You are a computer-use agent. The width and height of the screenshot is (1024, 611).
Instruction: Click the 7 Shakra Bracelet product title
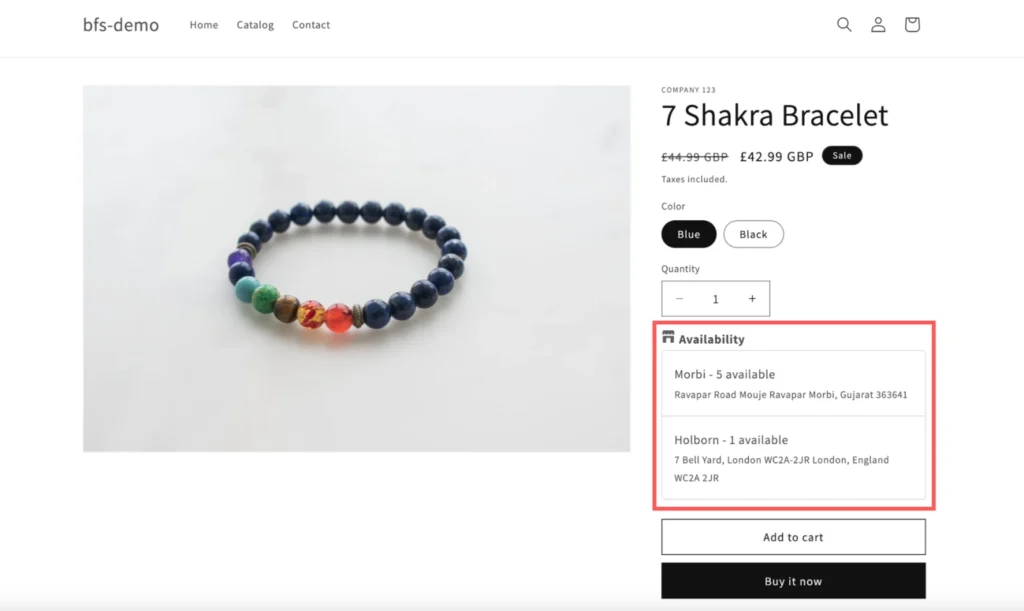(775, 116)
